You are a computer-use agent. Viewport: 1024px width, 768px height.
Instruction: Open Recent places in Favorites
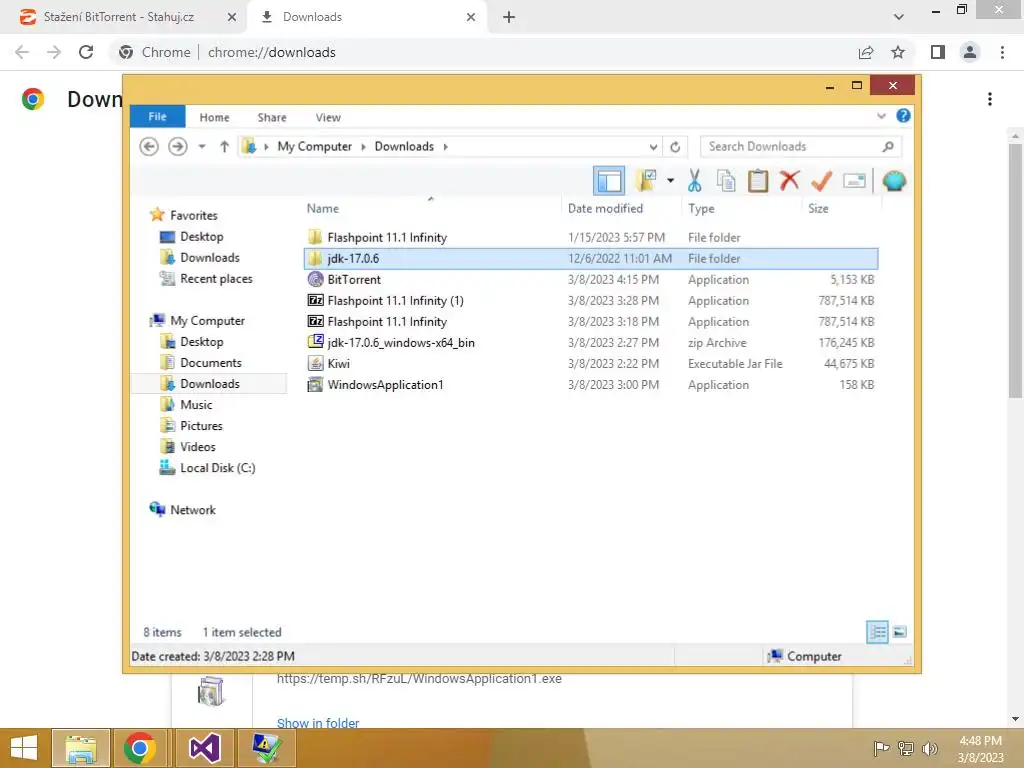[x=216, y=278]
